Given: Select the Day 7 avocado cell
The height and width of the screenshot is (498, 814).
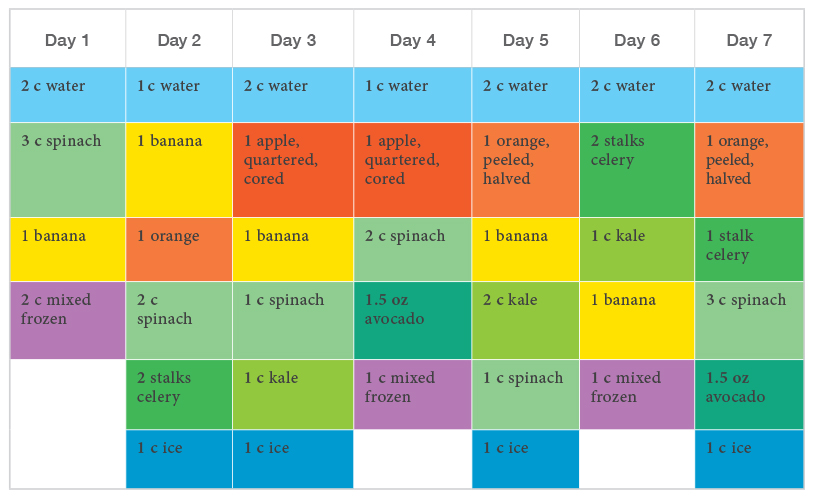Looking at the screenshot, I should point(749,394).
